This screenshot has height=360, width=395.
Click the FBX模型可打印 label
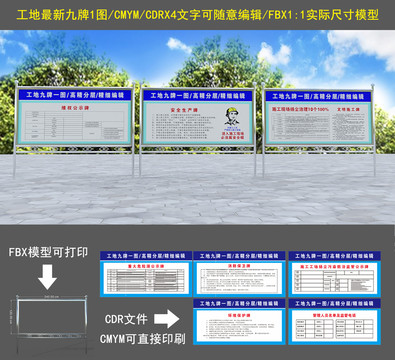pyautogui.click(x=48, y=252)
